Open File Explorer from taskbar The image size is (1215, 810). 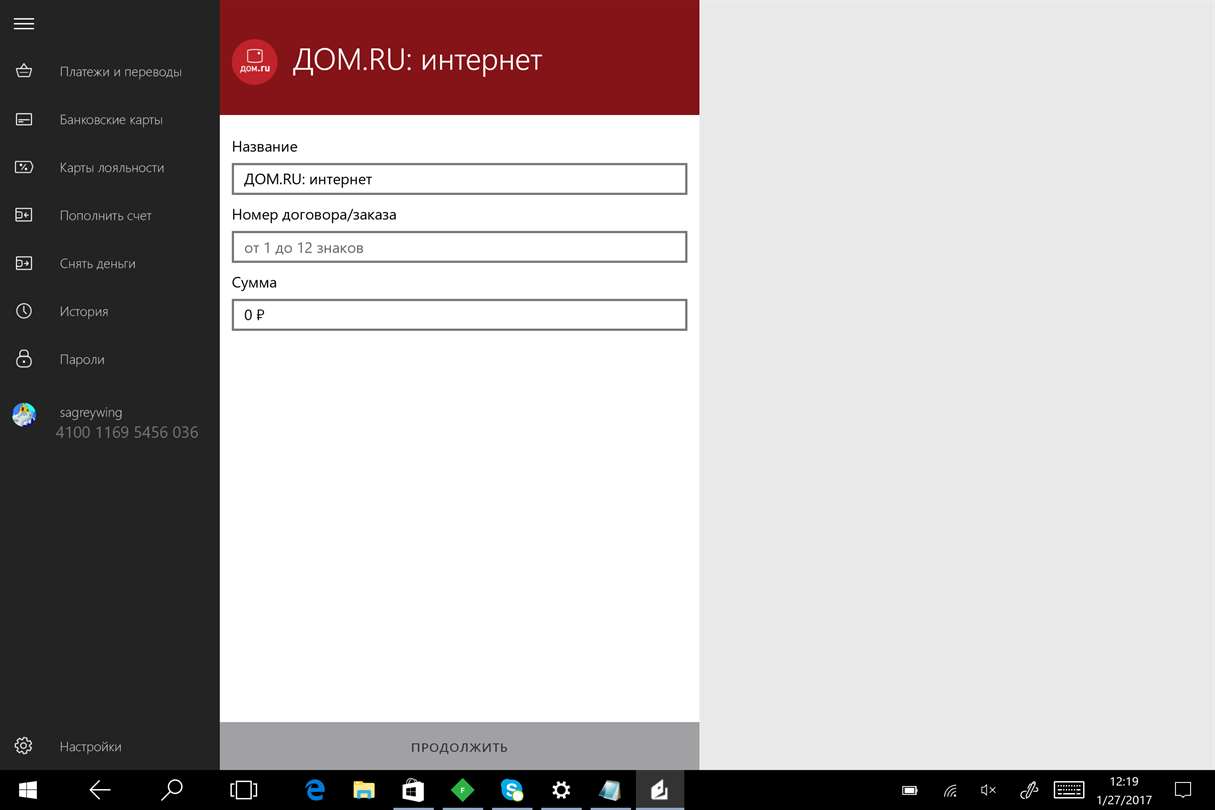pos(364,790)
